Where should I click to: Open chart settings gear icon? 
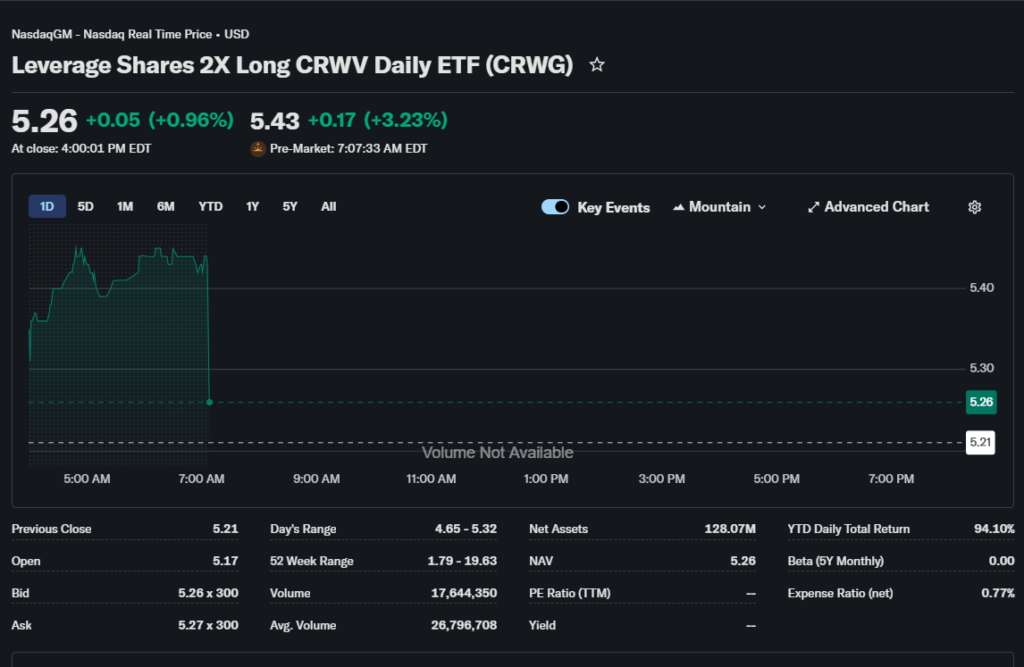[x=975, y=207]
